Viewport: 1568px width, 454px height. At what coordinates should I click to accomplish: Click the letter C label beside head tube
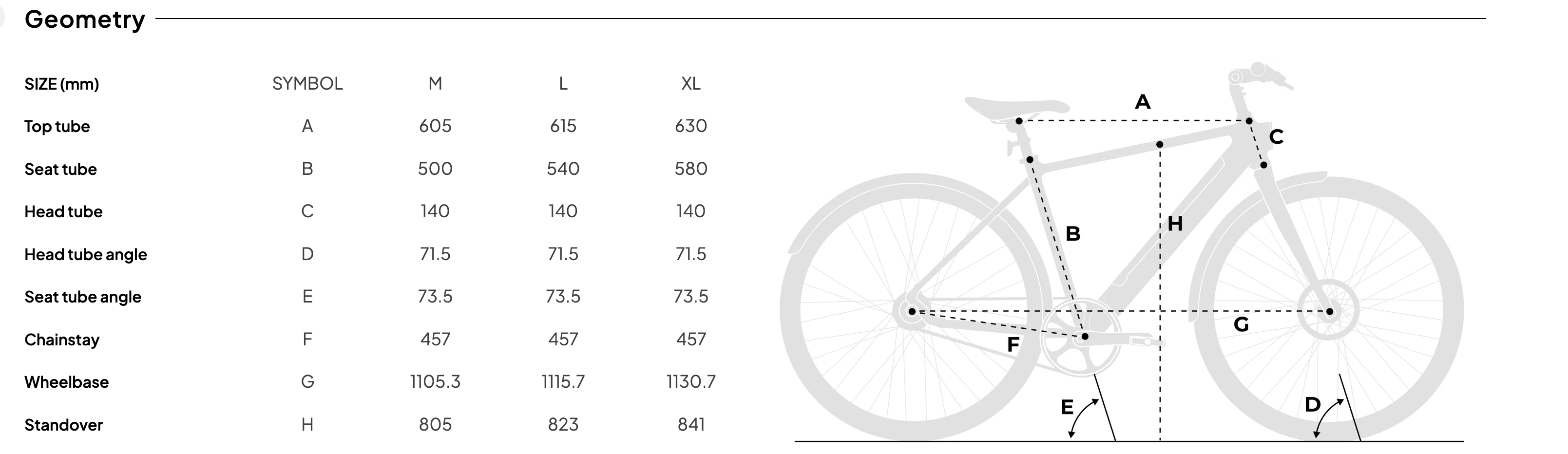[x=1277, y=137]
